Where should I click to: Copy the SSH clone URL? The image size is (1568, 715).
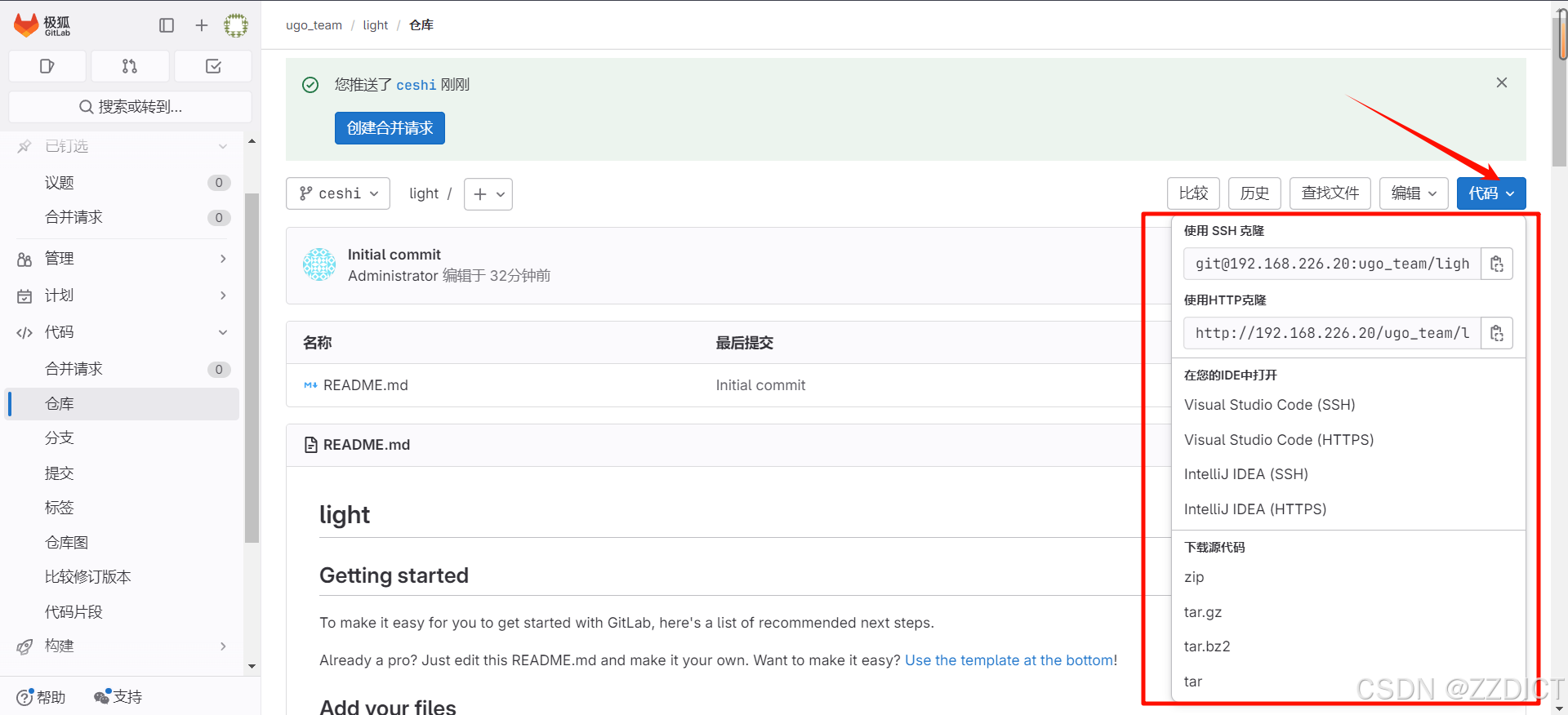[x=1497, y=264]
